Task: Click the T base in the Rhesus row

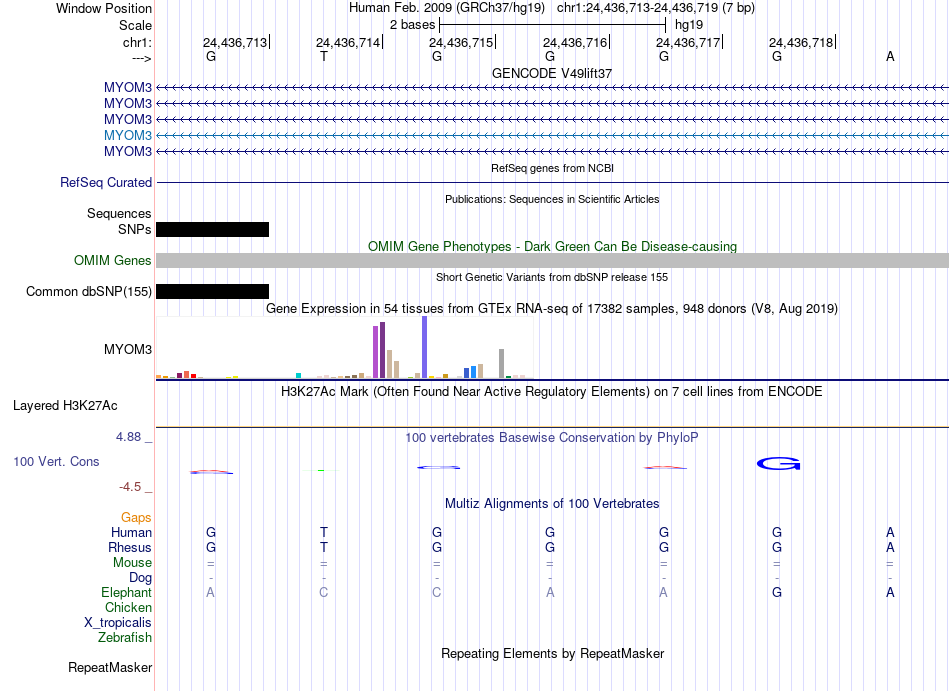Action: point(324,547)
